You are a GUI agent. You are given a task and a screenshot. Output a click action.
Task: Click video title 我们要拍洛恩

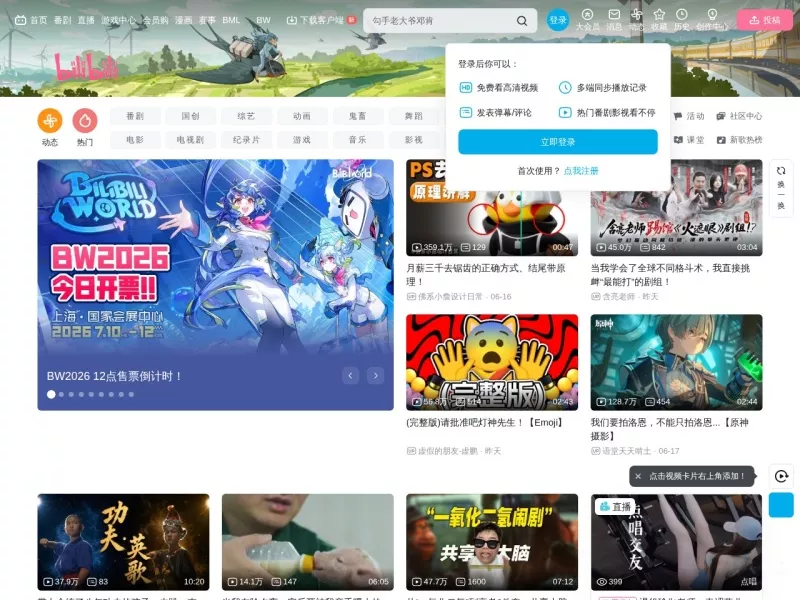[x=670, y=429]
